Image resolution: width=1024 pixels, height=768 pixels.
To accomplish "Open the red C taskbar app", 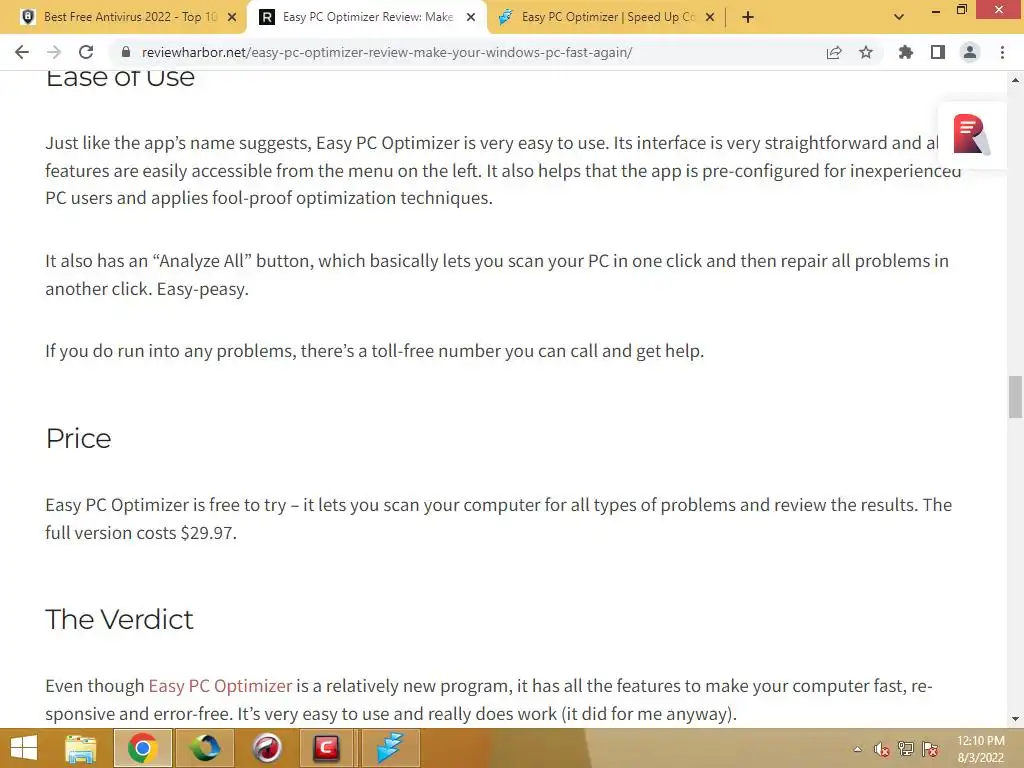I will [x=327, y=748].
